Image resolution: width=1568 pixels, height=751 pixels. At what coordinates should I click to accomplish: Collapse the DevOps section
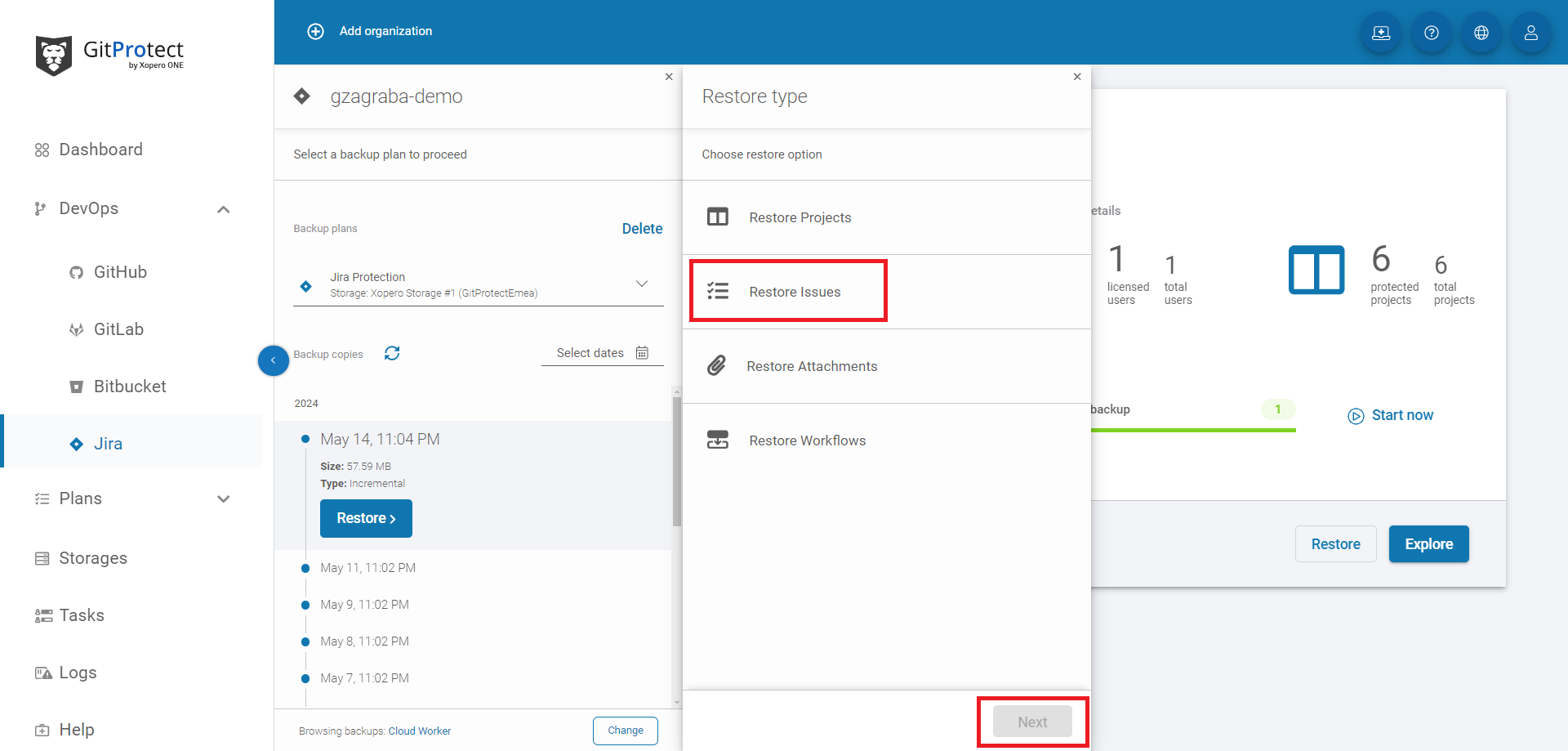(223, 209)
